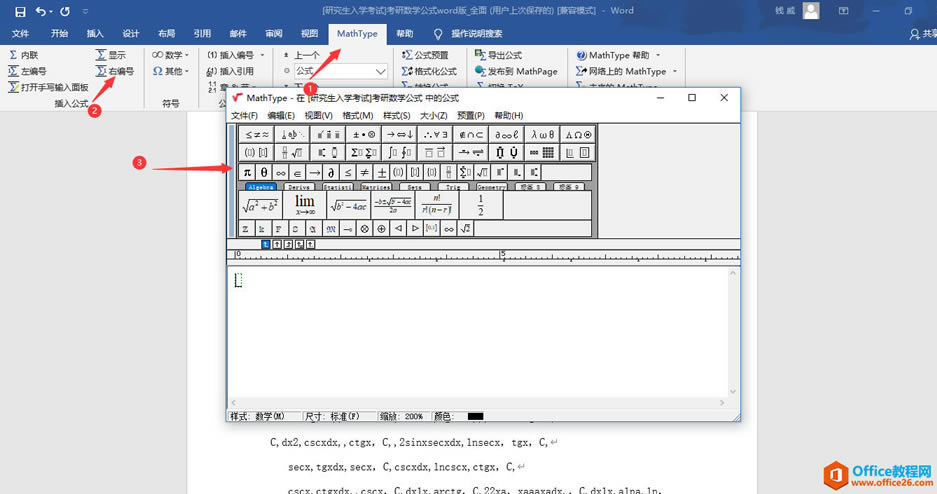Image resolution: width=937 pixels, height=494 pixels.
Task: Open Word 帮助 ribbon tab
Action: [405, 33]
